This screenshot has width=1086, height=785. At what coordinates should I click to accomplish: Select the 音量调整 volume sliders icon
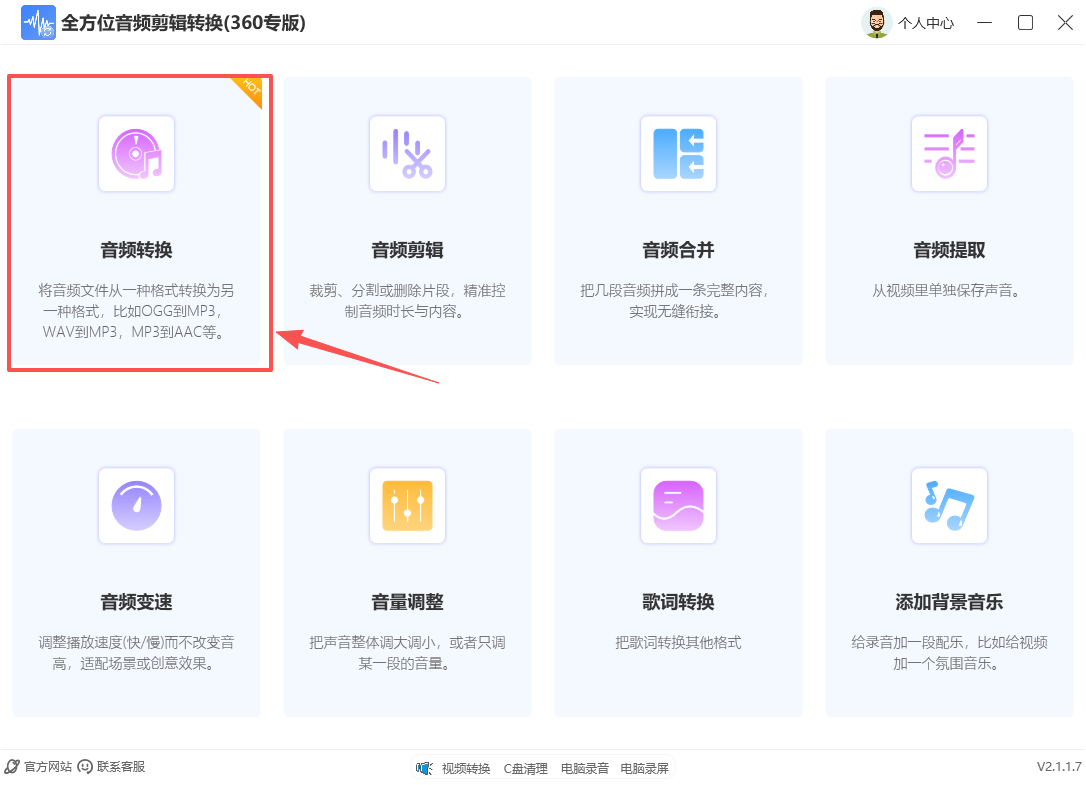(407, 506)
